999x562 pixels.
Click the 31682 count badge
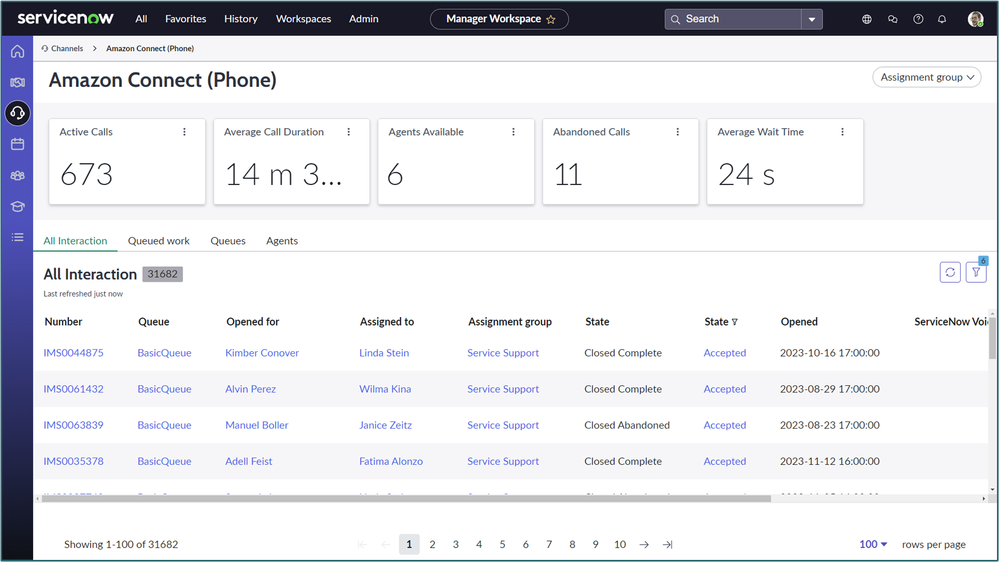[x=162, y=274]
